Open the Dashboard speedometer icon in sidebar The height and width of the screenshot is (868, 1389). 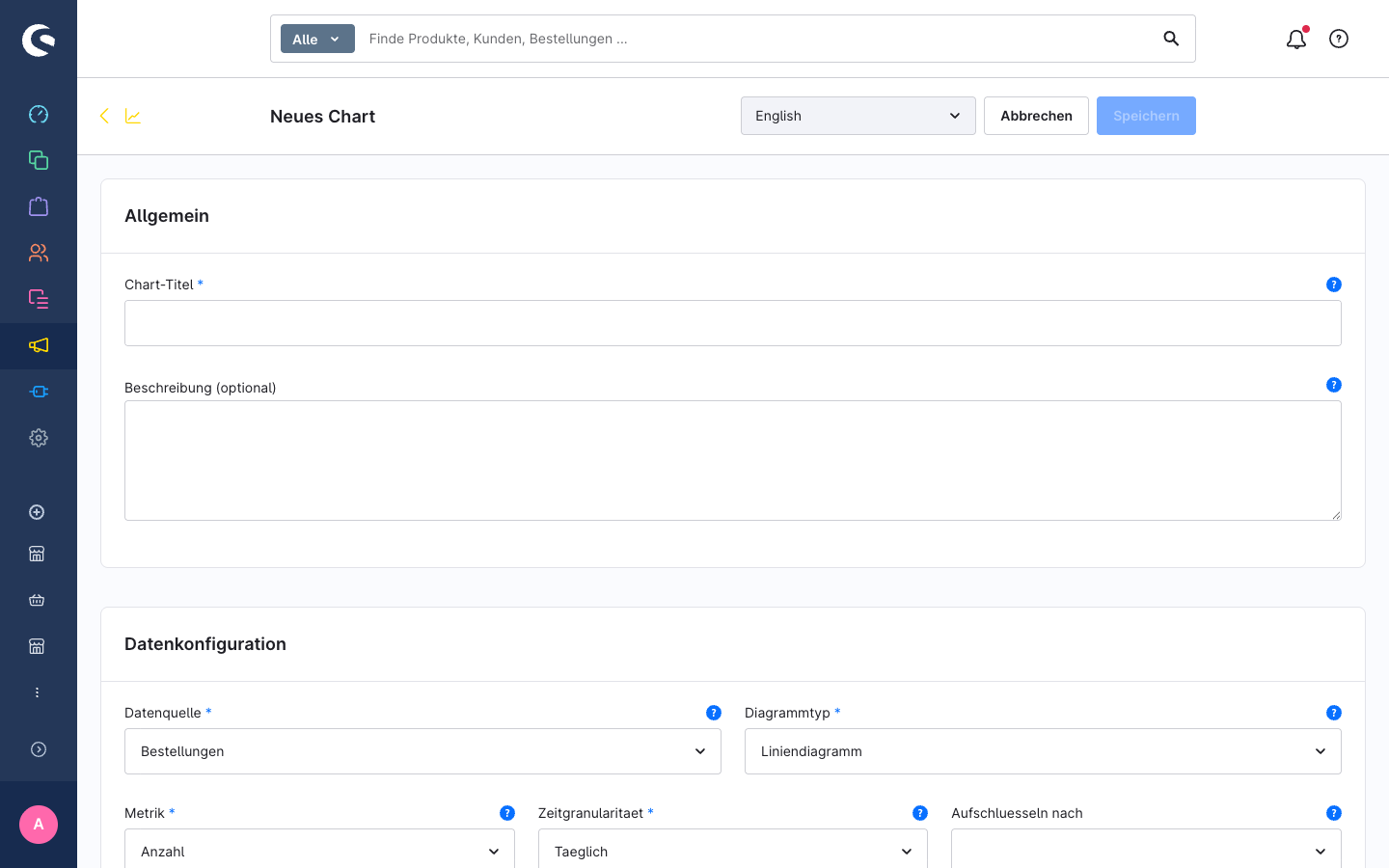point(39,114)
